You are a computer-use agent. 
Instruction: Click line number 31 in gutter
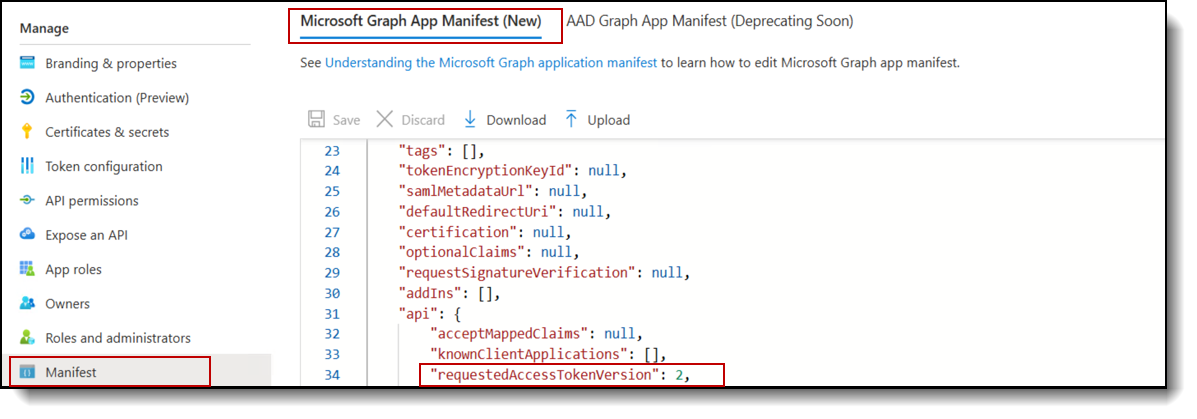(x=332, y=314)
